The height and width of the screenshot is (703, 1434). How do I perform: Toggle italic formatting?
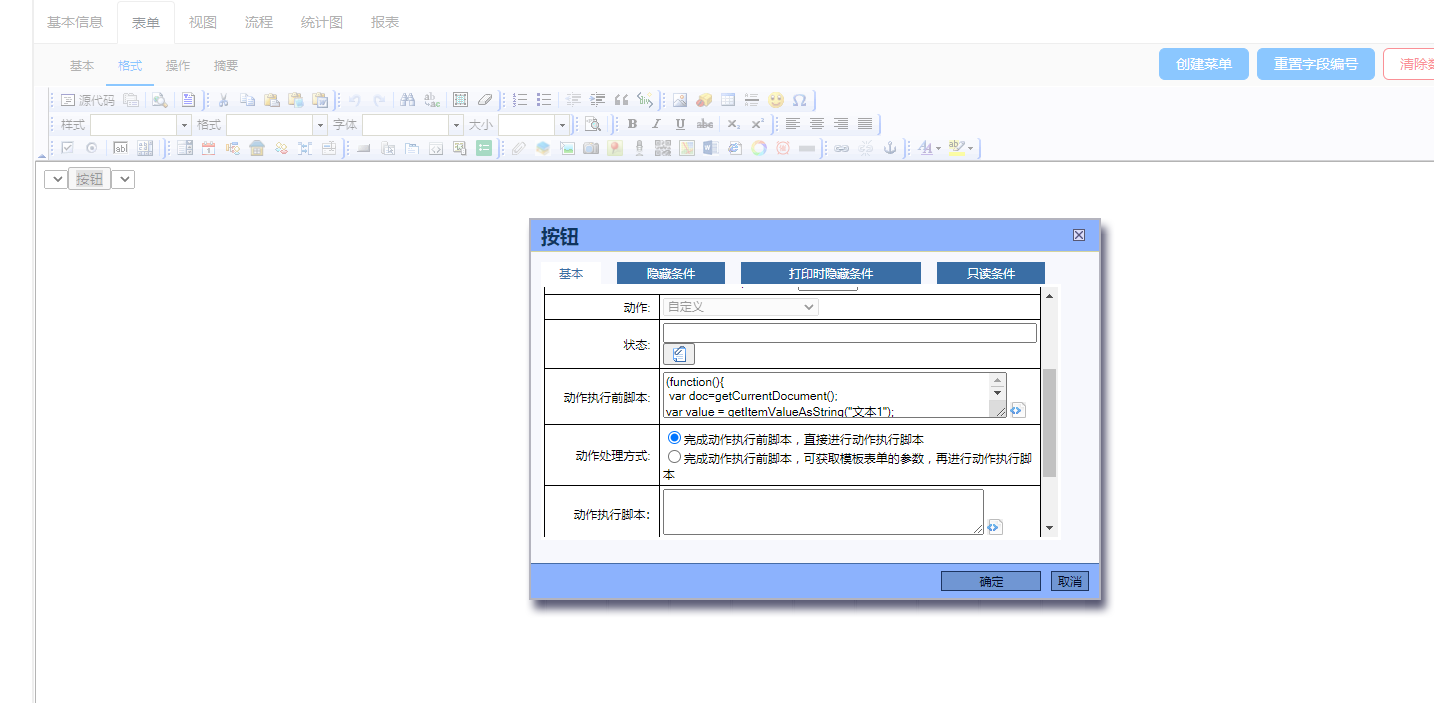click(x=656, y=124)
